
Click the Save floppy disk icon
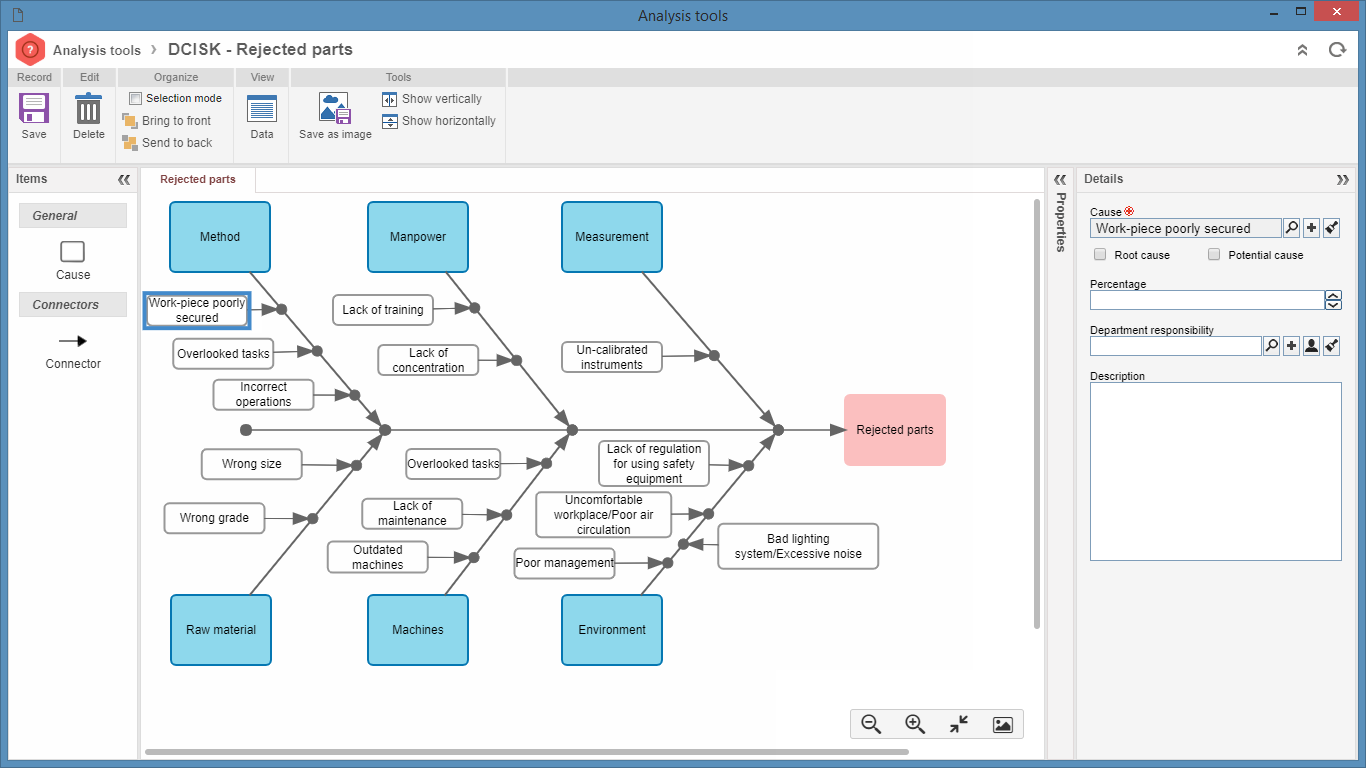34,108
